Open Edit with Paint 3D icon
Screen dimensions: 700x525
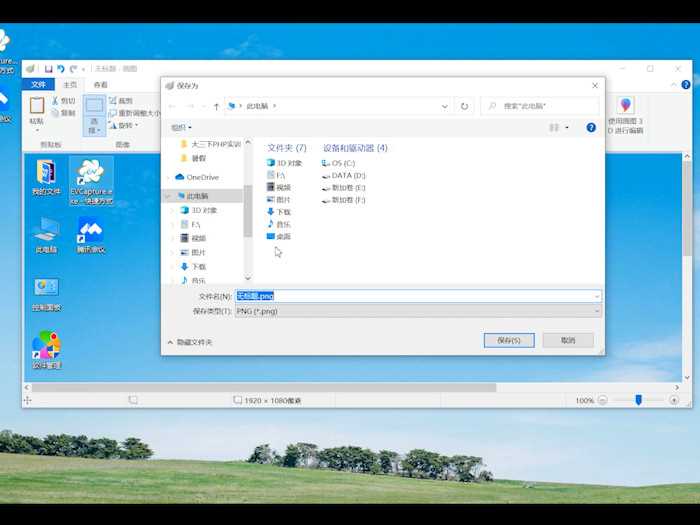coord(625,107)
